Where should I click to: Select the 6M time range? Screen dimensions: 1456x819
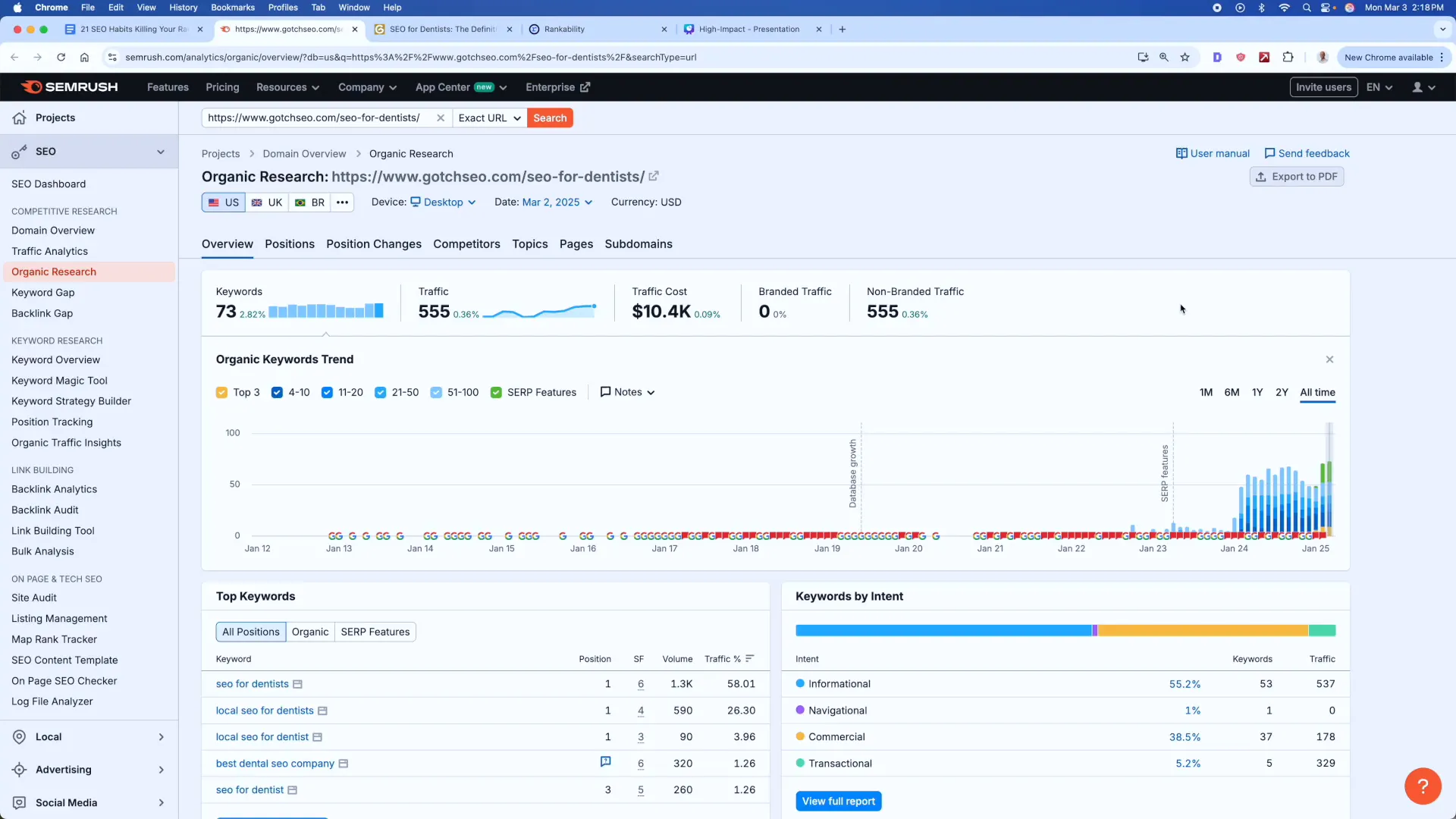point(1232,393)
